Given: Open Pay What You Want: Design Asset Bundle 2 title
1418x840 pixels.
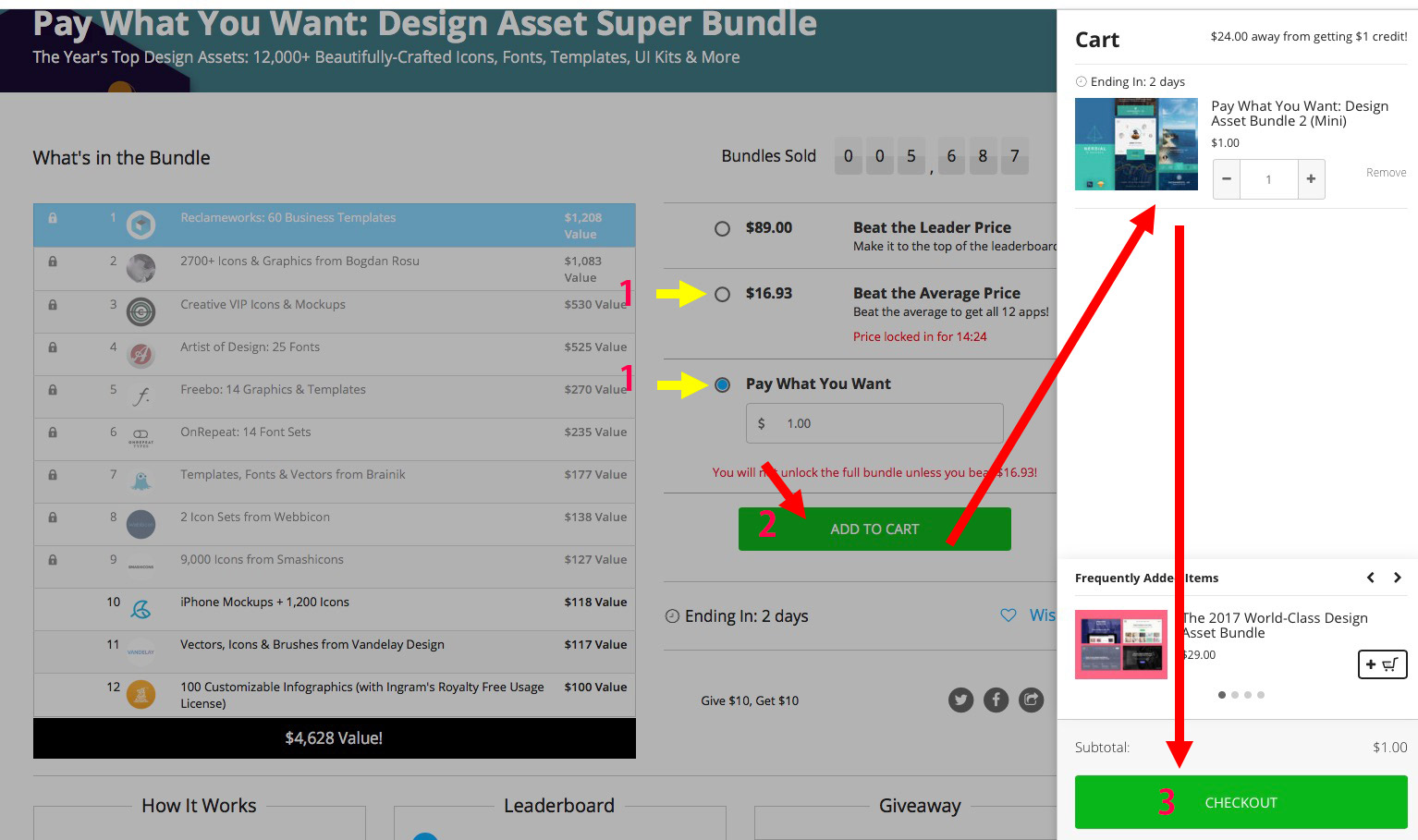Looking at the screenshot, I should click(x=1300, y=114).
